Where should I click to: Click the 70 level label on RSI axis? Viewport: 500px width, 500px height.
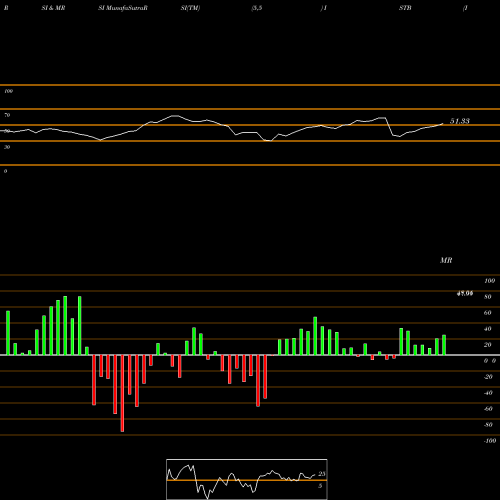click(x=7, y=115)
